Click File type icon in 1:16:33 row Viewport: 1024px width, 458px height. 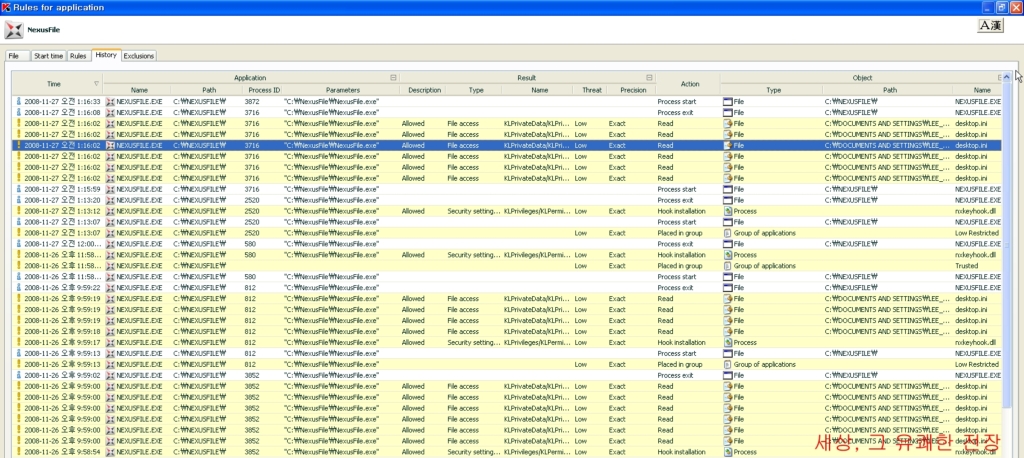(x=728, y=102)
